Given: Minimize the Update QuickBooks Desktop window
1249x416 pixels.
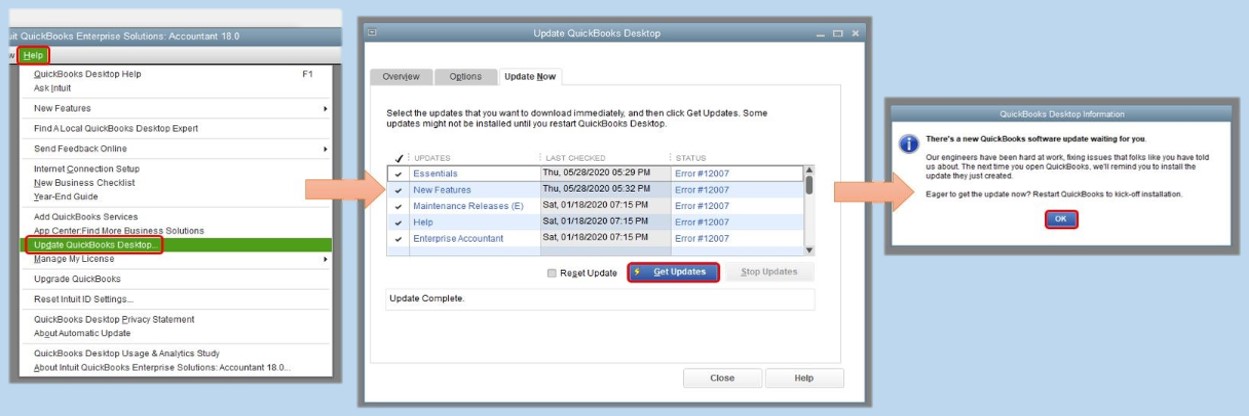Looking at the screenshot, I should point(820,33).
